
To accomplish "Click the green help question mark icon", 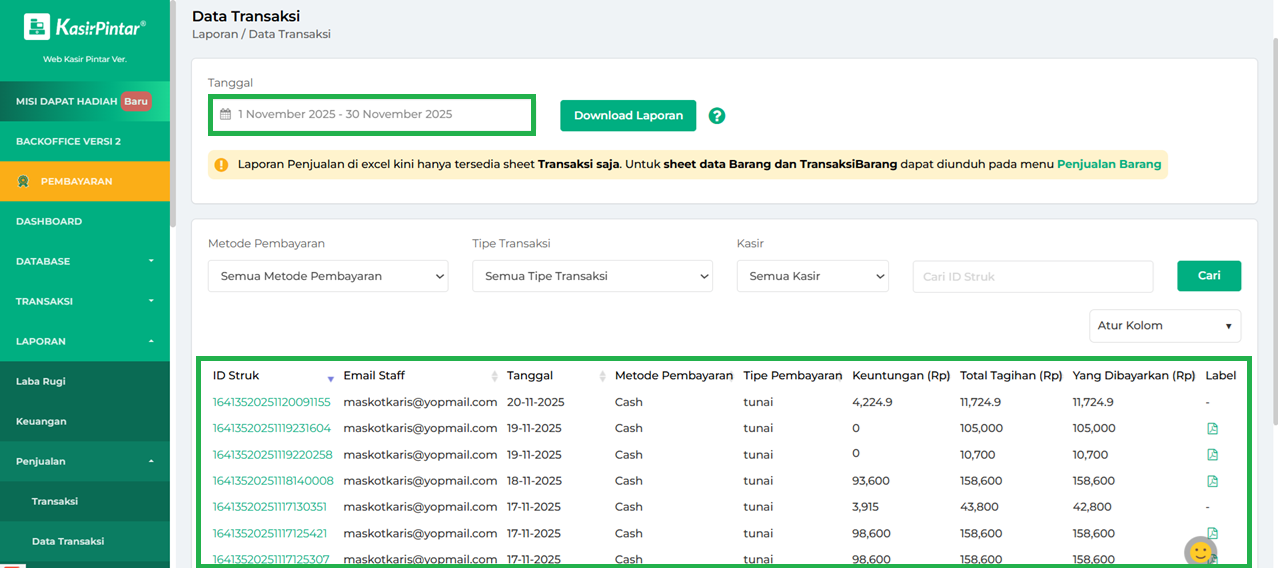I will point(716,116).
